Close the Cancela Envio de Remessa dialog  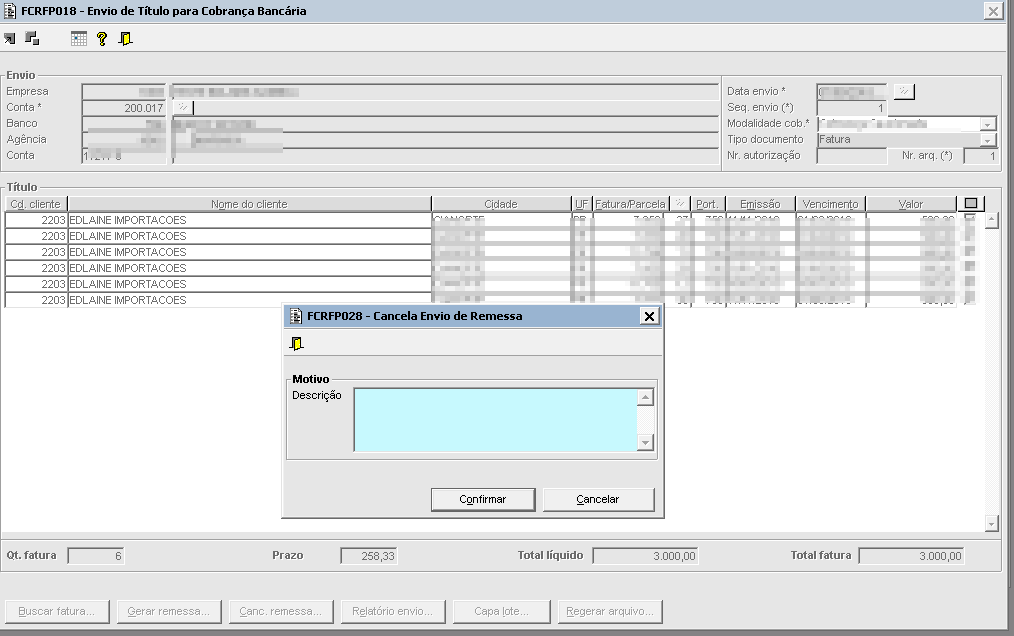click(649, 316)
